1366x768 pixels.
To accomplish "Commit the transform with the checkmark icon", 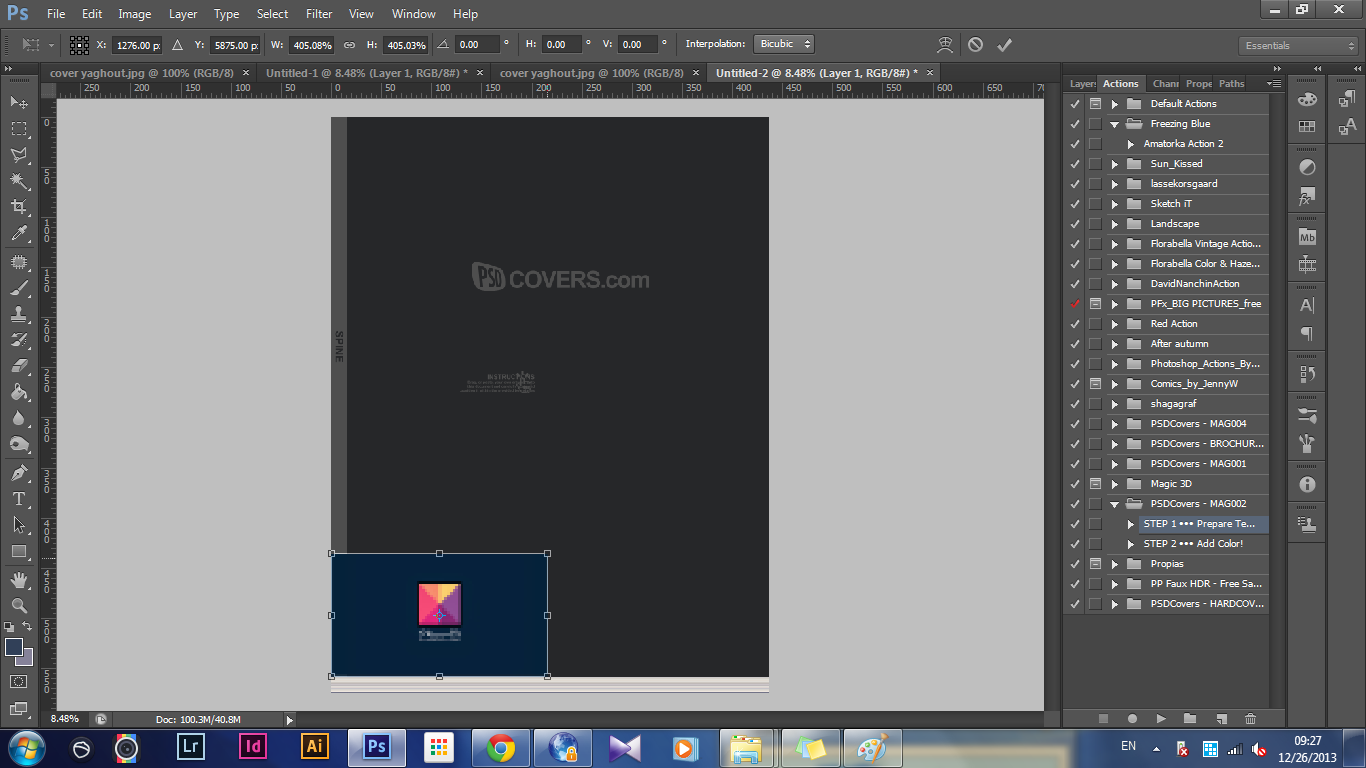I will pos(1004,45).
